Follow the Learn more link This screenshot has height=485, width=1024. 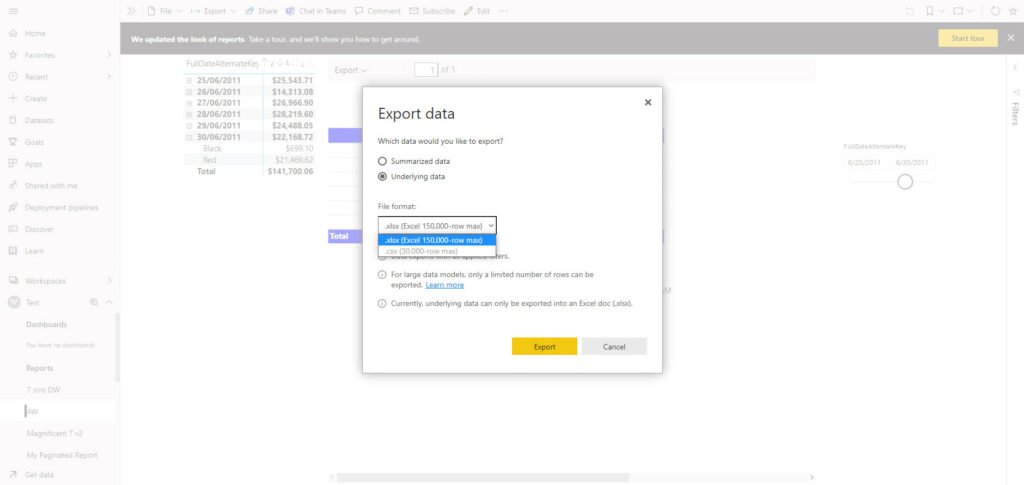445,285
